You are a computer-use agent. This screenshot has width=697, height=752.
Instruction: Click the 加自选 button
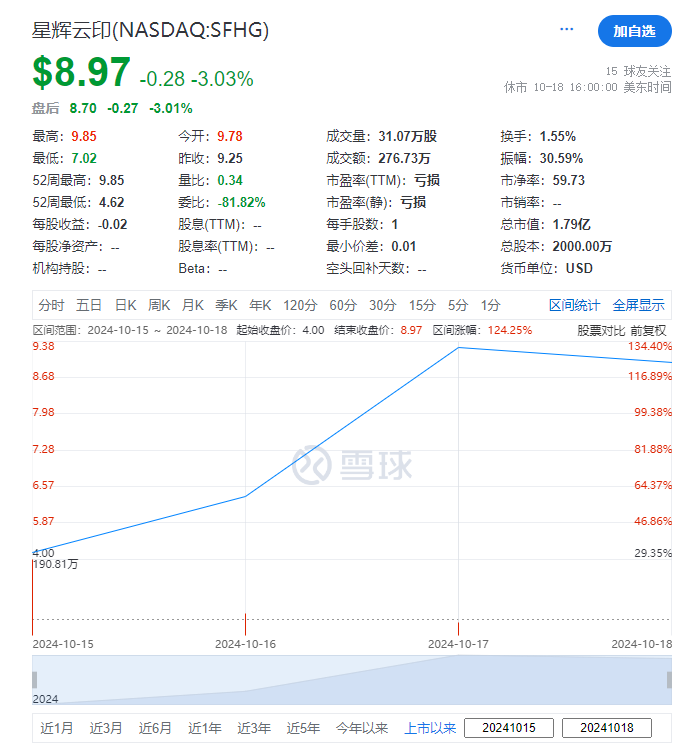(634, 31)
